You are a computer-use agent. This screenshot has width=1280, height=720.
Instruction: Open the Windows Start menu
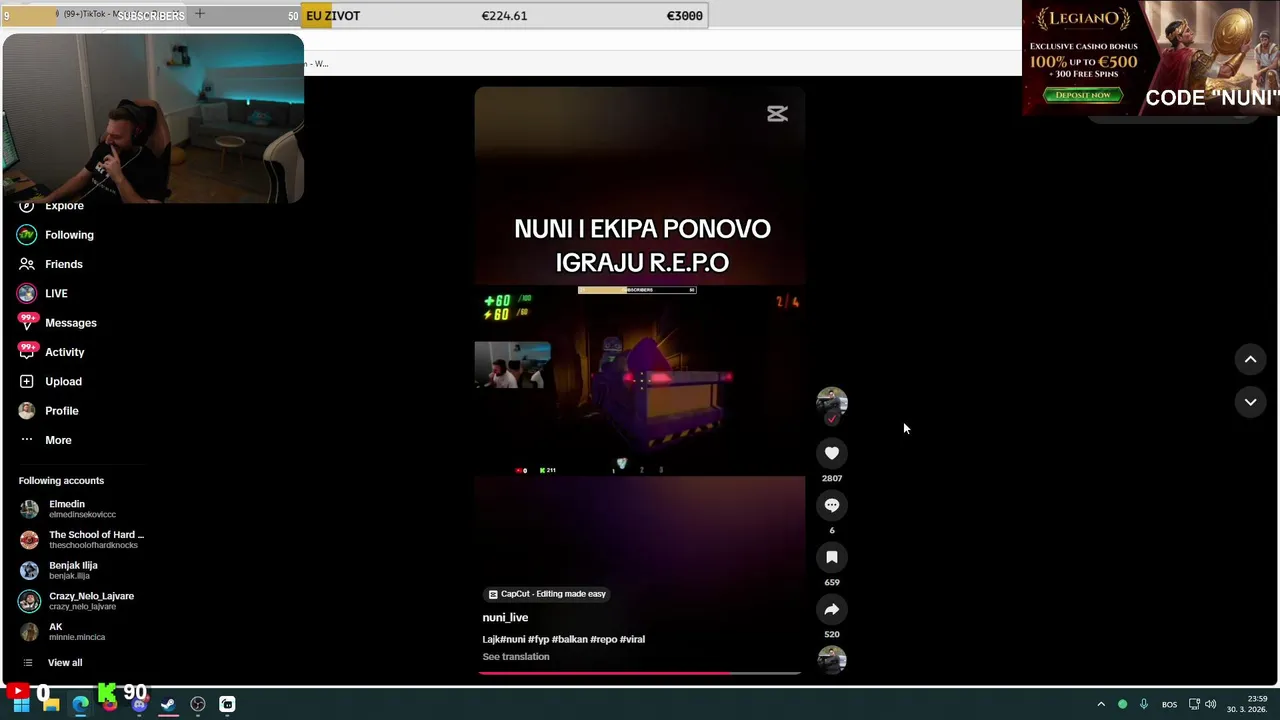point(21,704)
